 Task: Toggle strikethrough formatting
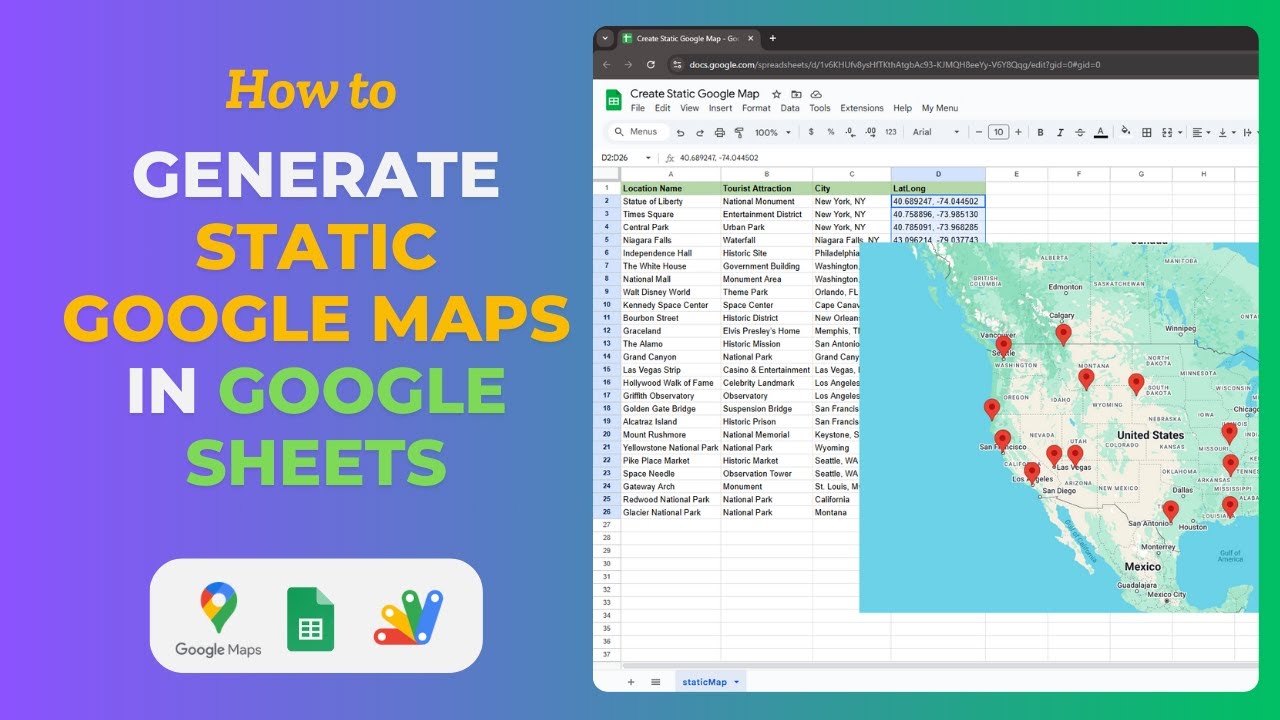coord(1080,132)
